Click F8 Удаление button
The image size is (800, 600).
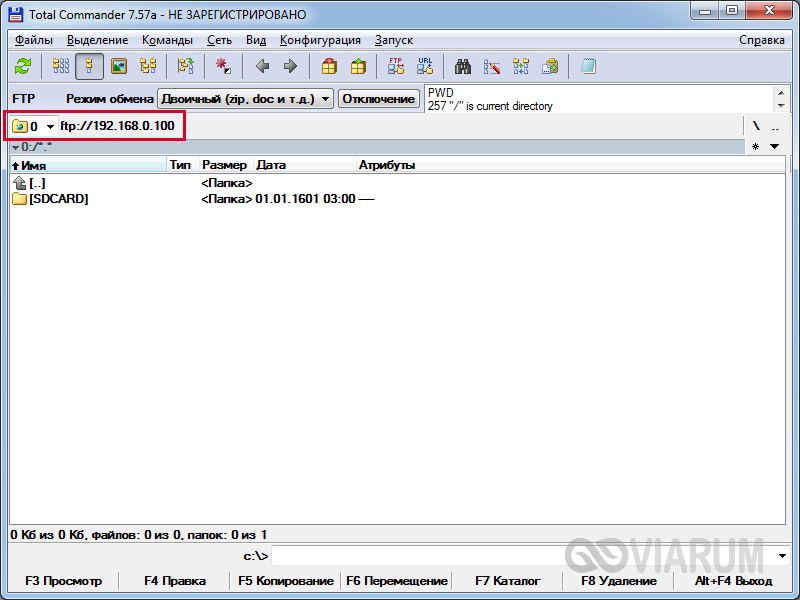tap(618, 581)
